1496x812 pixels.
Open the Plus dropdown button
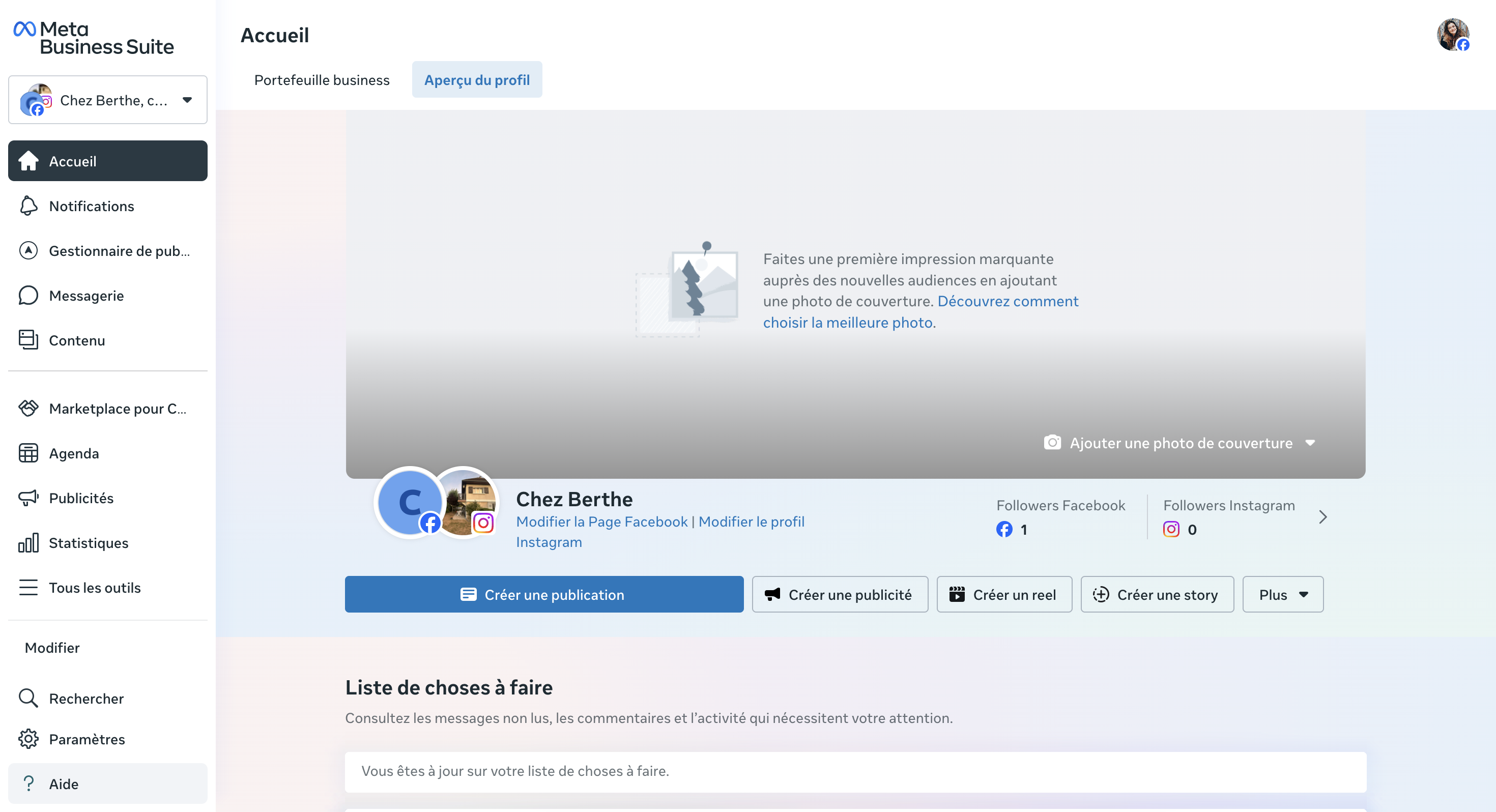pyautogui.click(x=1282, y=595)
